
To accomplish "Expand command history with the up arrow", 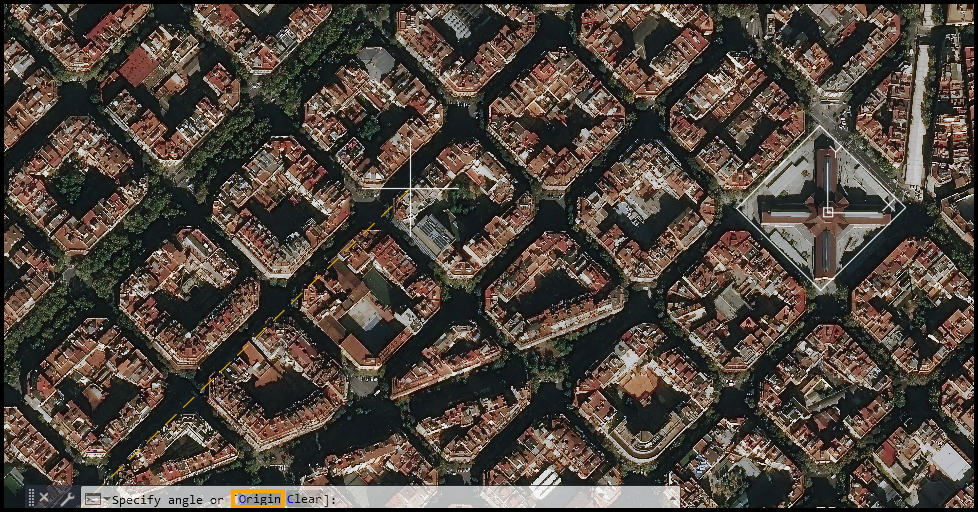I will (672, 498).
